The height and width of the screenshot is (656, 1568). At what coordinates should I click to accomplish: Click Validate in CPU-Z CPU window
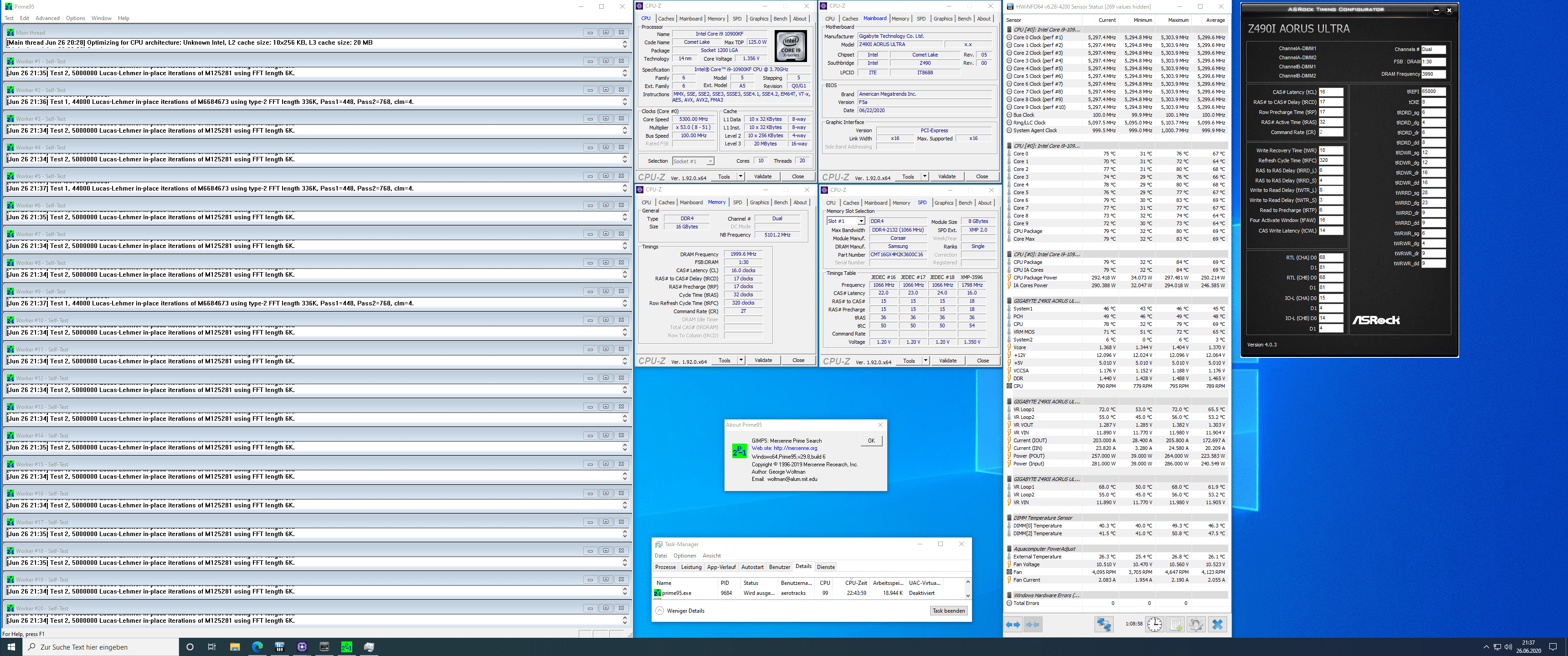click(763, 176)
